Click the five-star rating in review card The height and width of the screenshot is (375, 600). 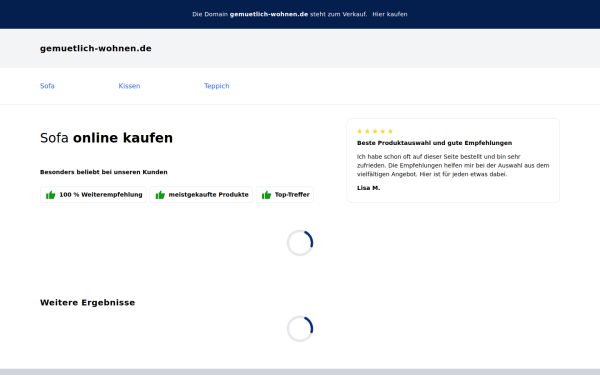click(375, 131)
